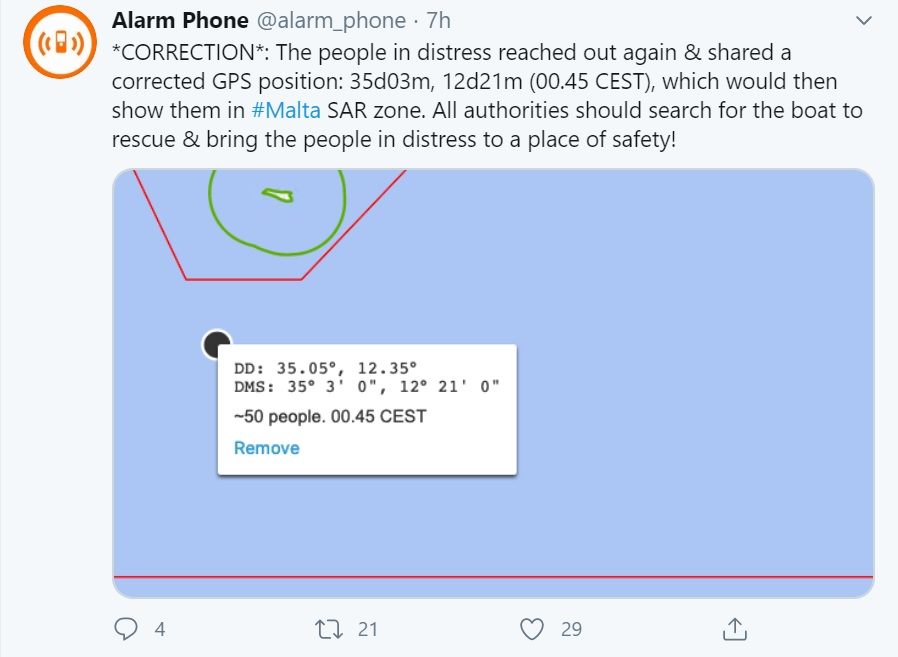The image size is (898, 657).
Task: Open the @alarm_phone handle profile
Action: 334,21
